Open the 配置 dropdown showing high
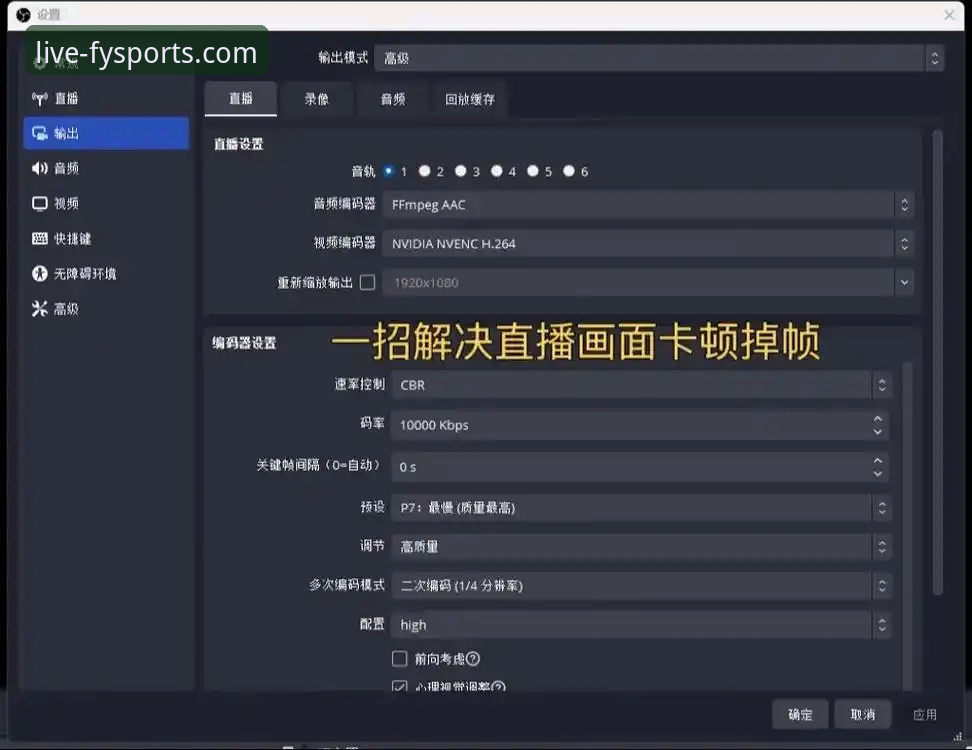Viewport: 972px width, 750px height. (641, 625)
